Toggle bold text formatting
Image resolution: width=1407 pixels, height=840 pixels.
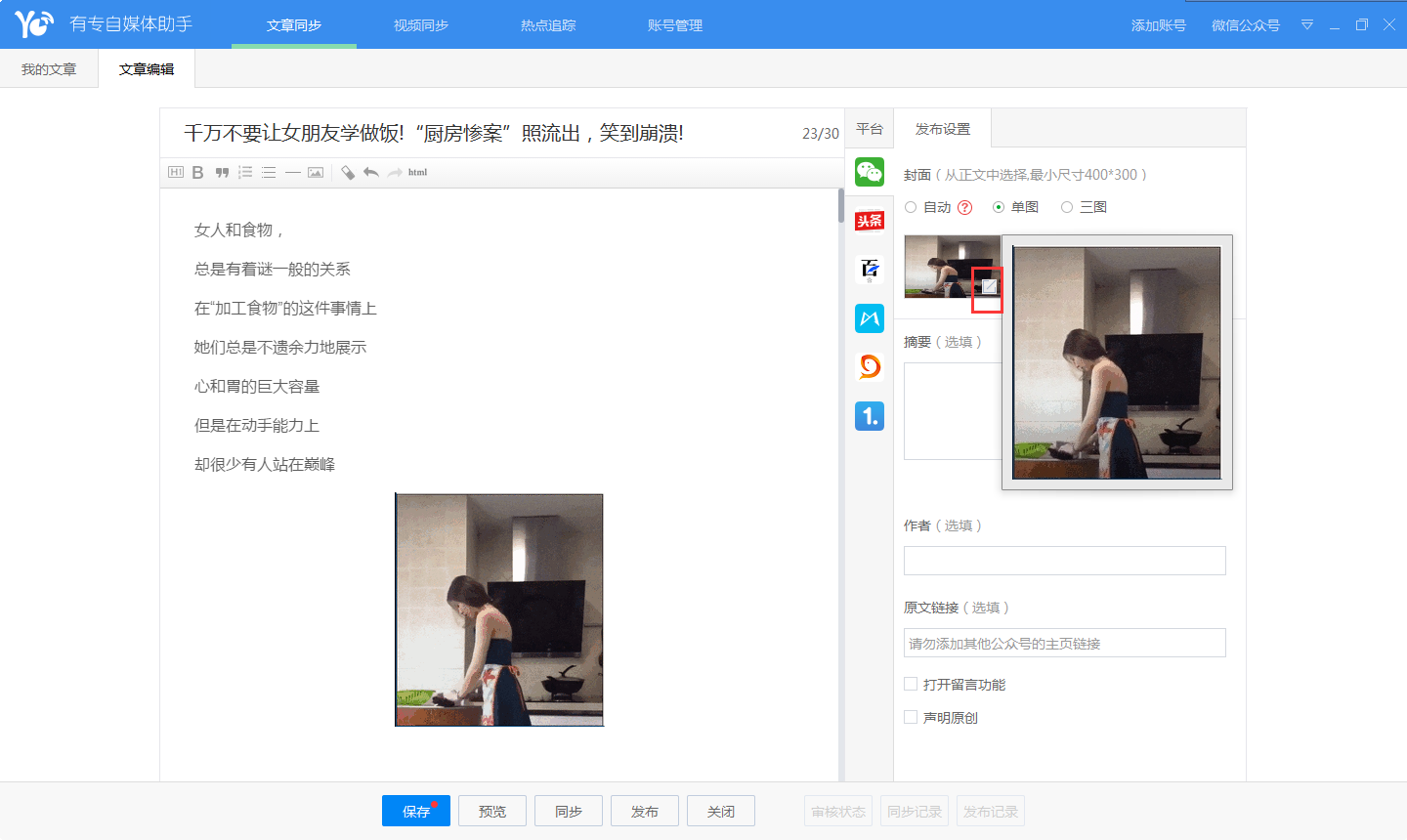pyautogui.click(x=197, y=173)
